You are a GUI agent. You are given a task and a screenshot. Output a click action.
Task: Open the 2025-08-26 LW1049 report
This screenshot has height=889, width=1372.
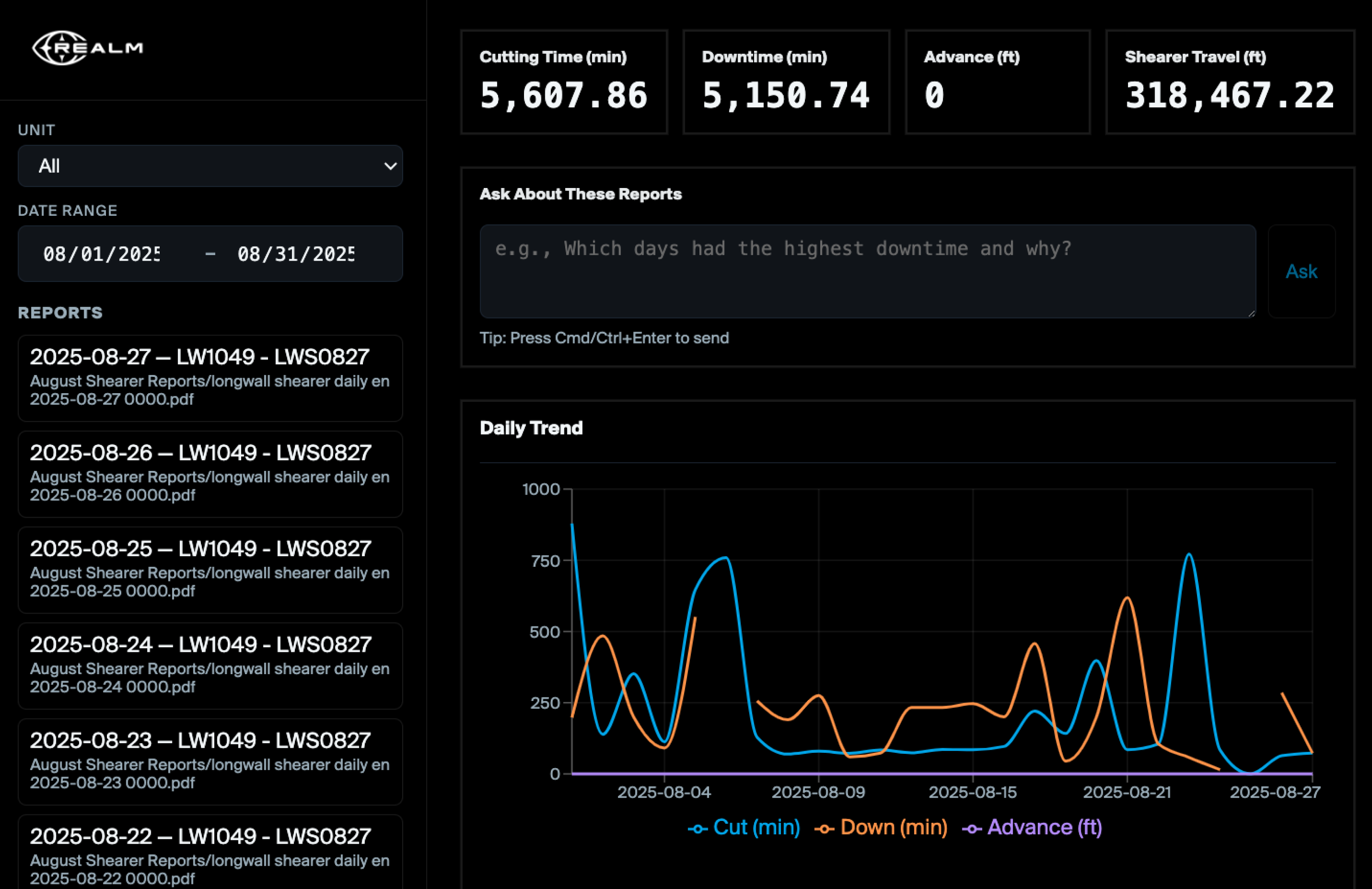(210, 473)
